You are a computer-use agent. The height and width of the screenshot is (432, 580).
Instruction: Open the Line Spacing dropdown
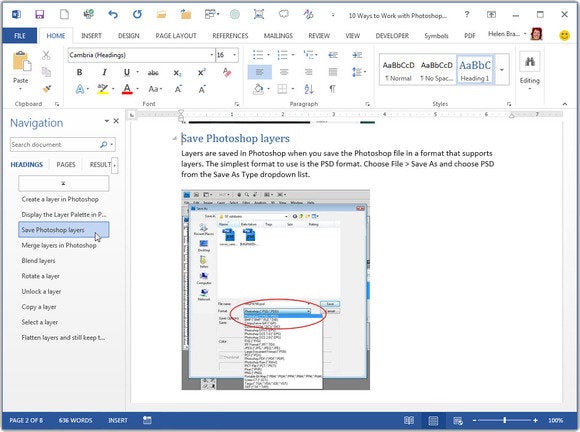(x=359, y=72)
